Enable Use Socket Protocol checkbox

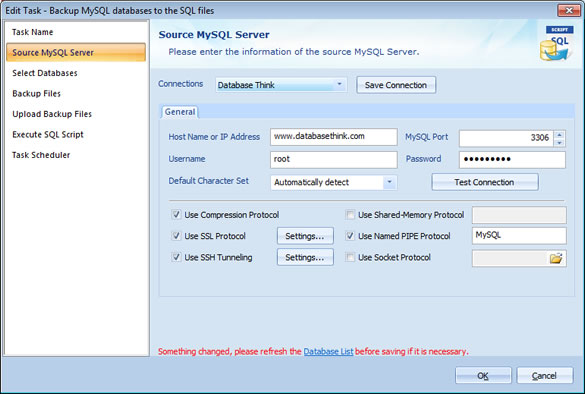350,257
